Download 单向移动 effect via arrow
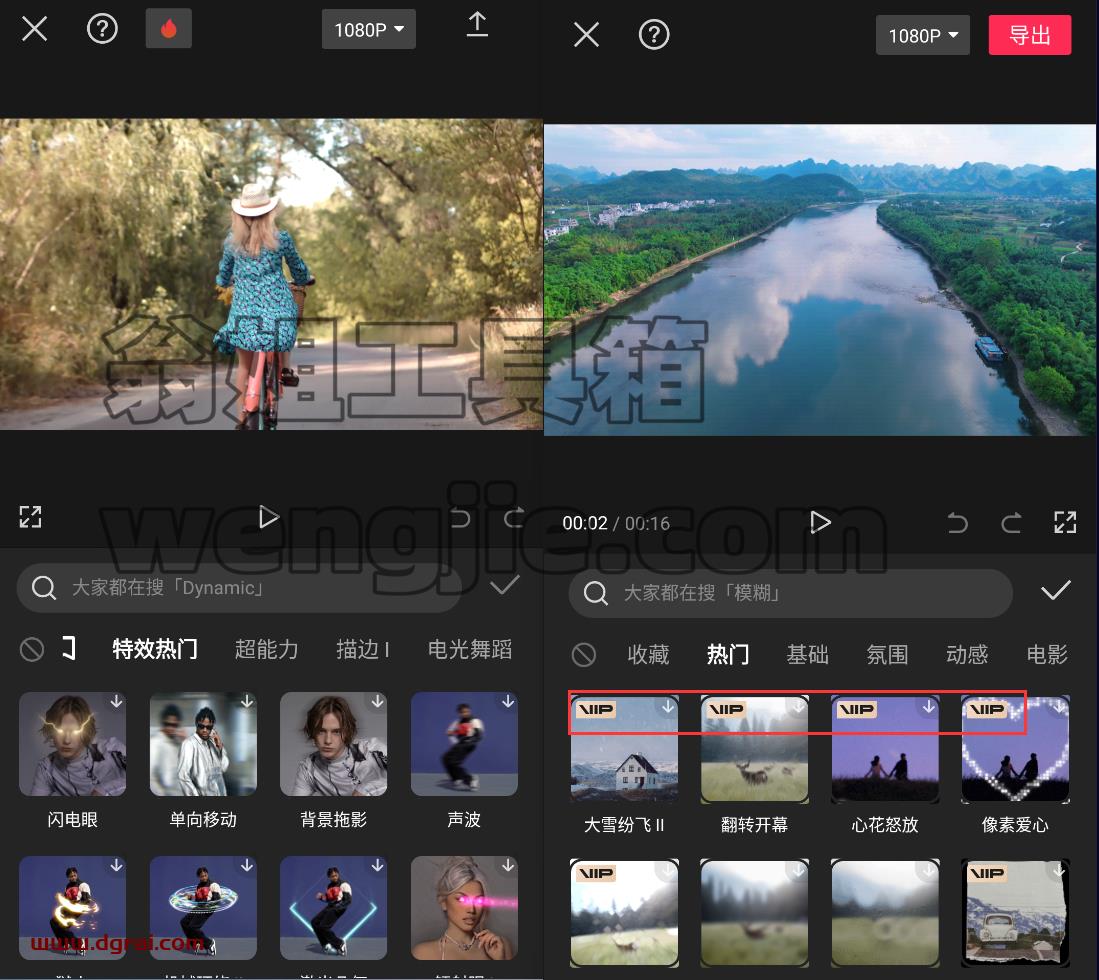 247,701
